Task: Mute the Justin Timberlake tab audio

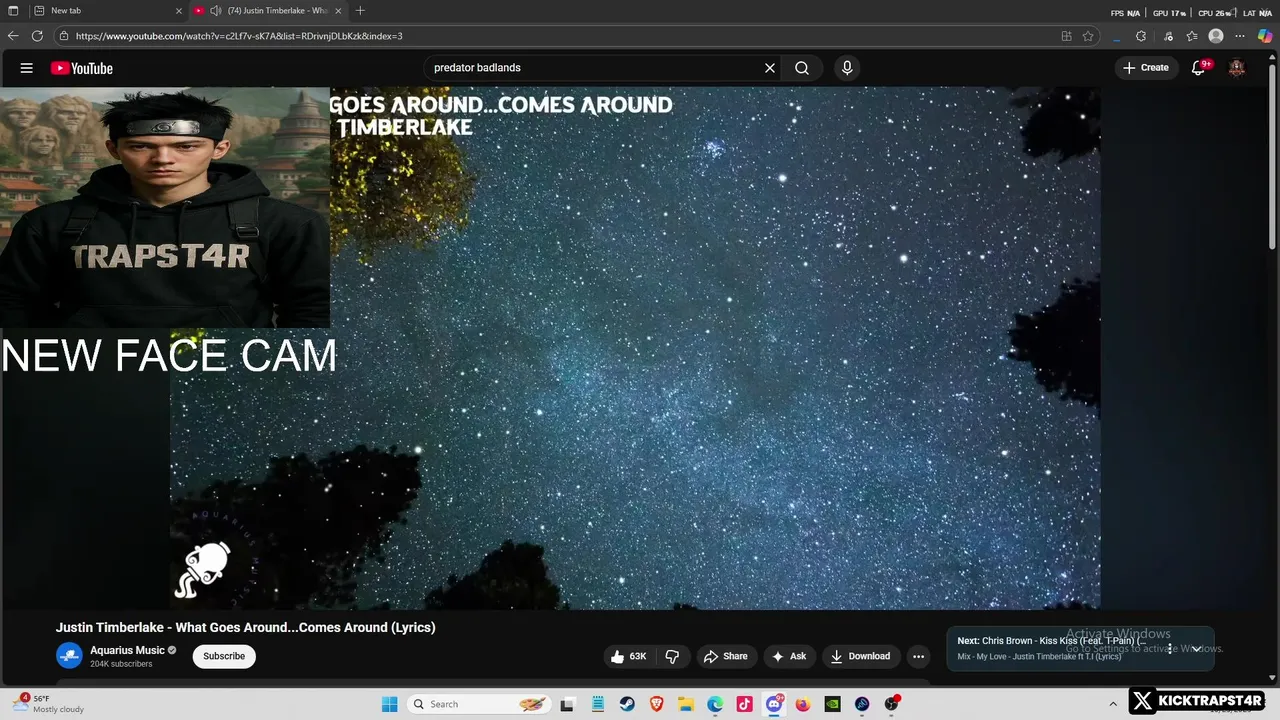Action: tap(215, 11)
